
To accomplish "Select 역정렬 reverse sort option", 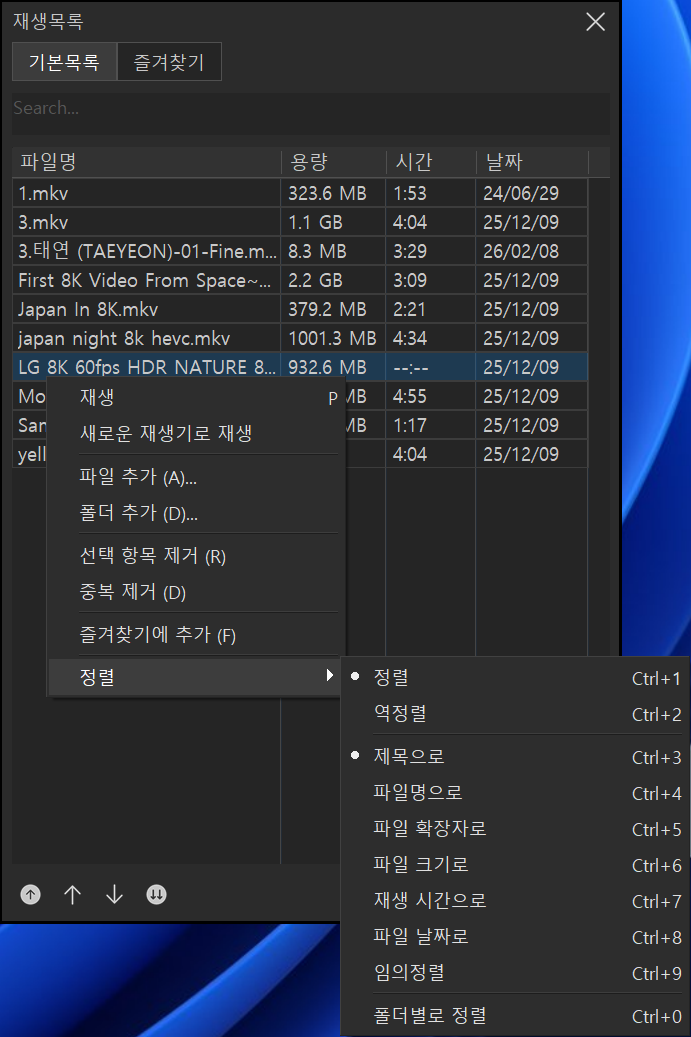I will pyautogui.click(x=400, y=714).
